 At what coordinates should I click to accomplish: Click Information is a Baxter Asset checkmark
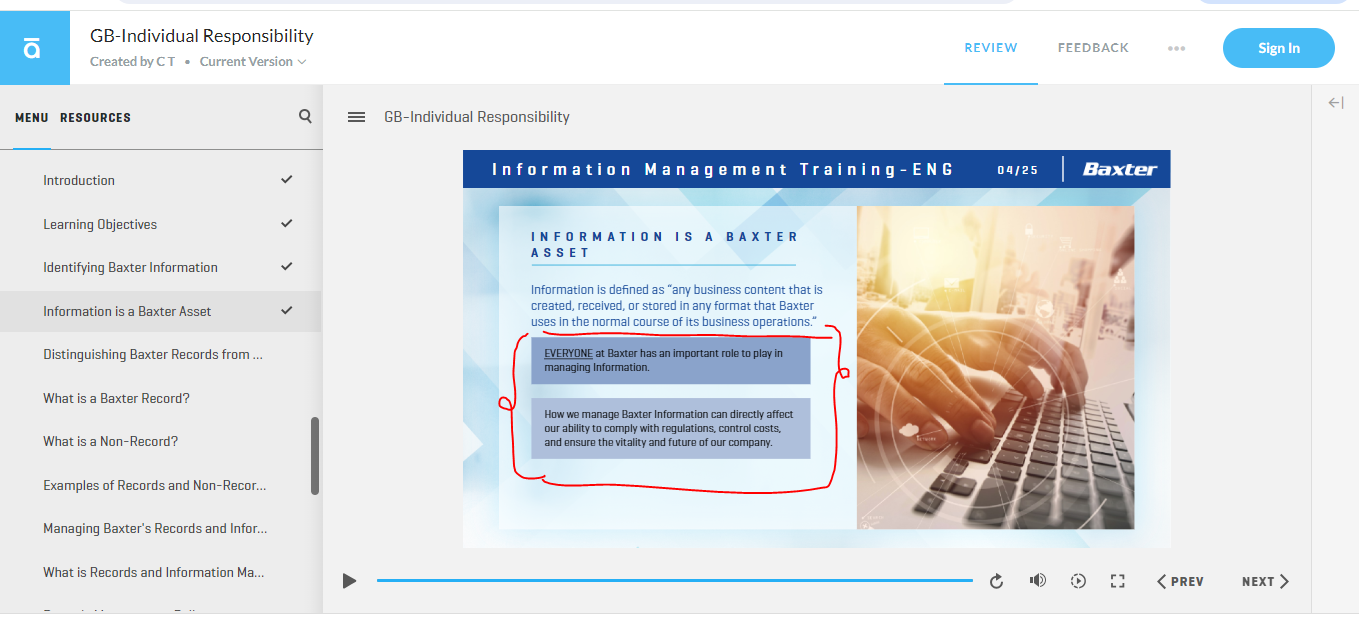pyautogui.click(x=287, y=310)
